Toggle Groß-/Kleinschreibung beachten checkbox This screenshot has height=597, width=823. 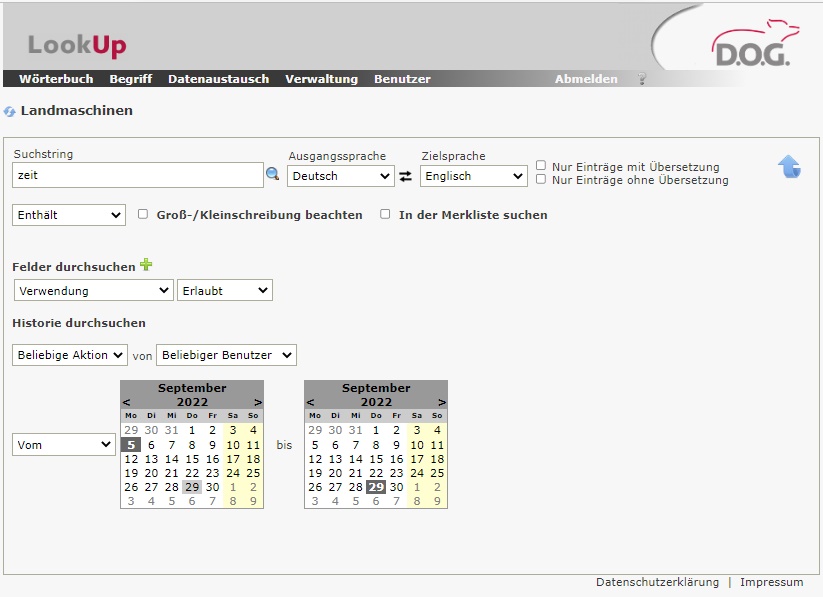(x=143, y=214)
